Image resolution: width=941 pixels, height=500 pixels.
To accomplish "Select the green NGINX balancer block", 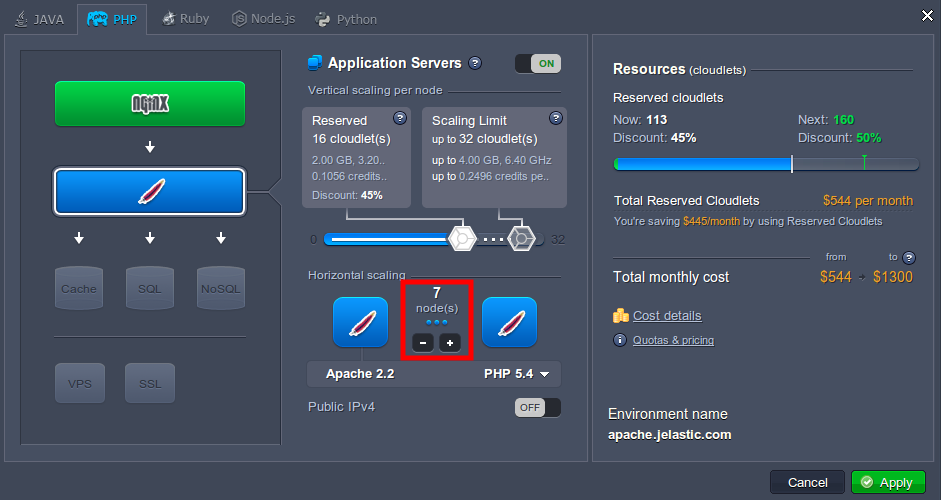I will (x=150, y=104).
